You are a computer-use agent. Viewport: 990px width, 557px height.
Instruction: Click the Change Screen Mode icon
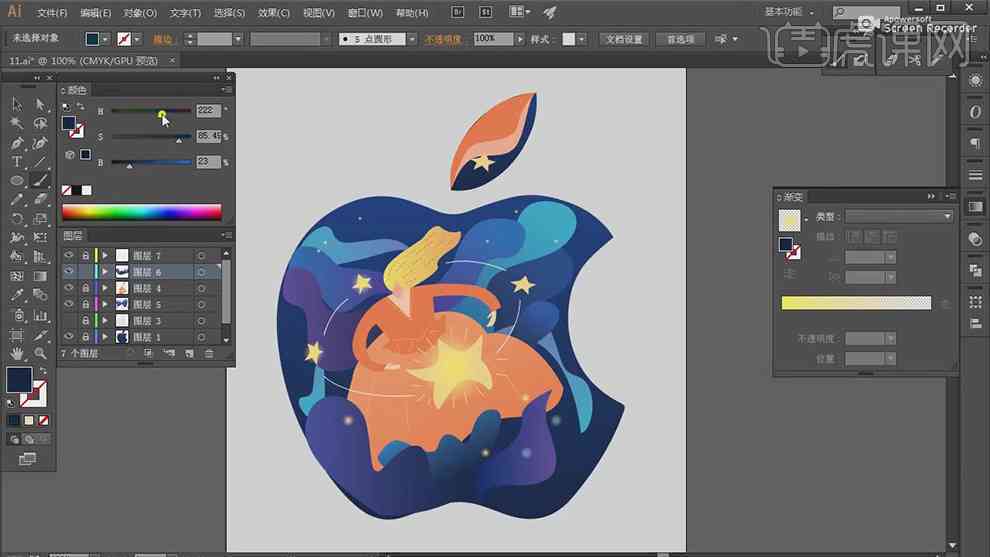click(x=27, y=459)
